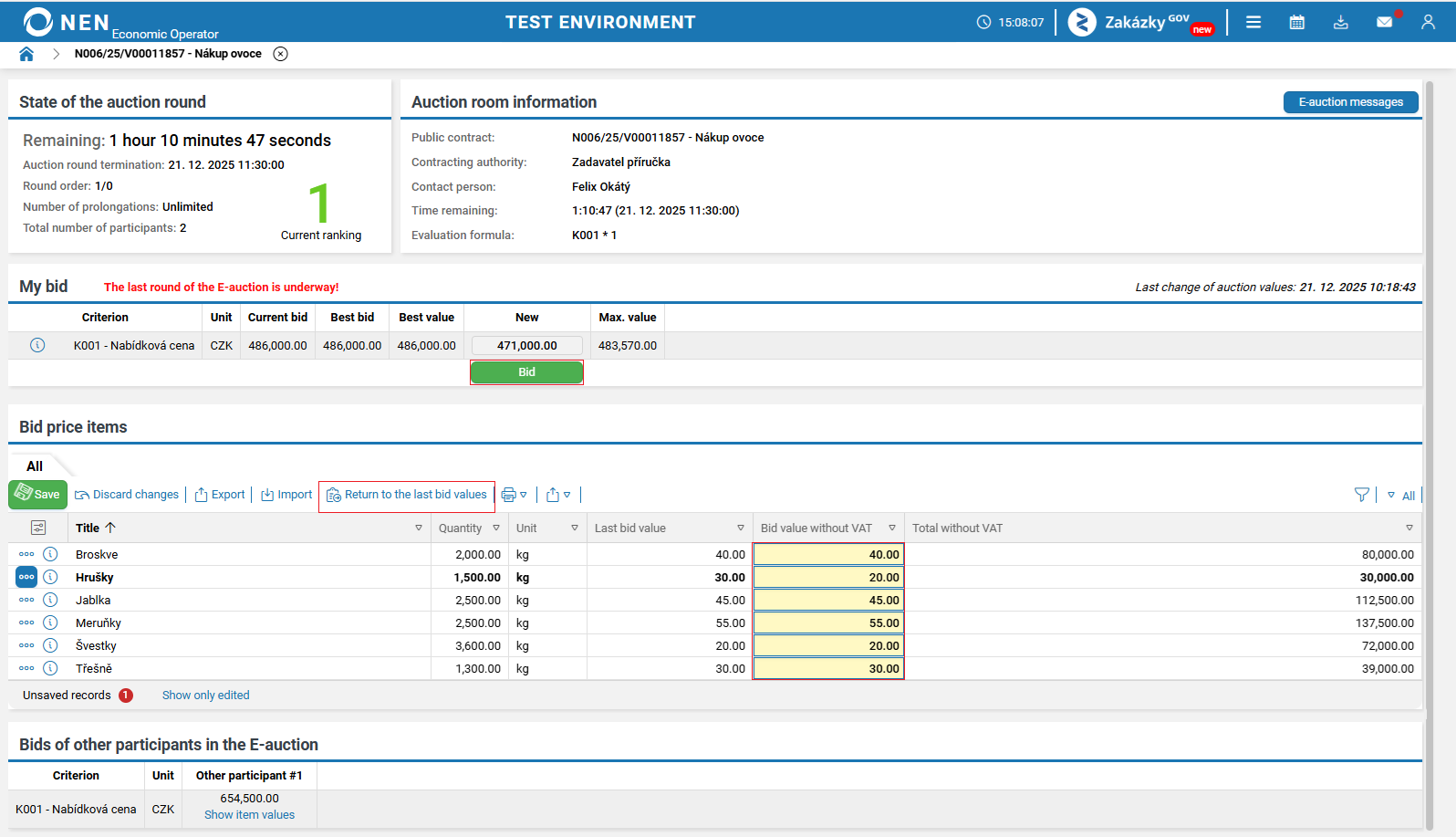The image size is (1456, 837).
Task: Click Show only edited link
Action: pos(206,696)
